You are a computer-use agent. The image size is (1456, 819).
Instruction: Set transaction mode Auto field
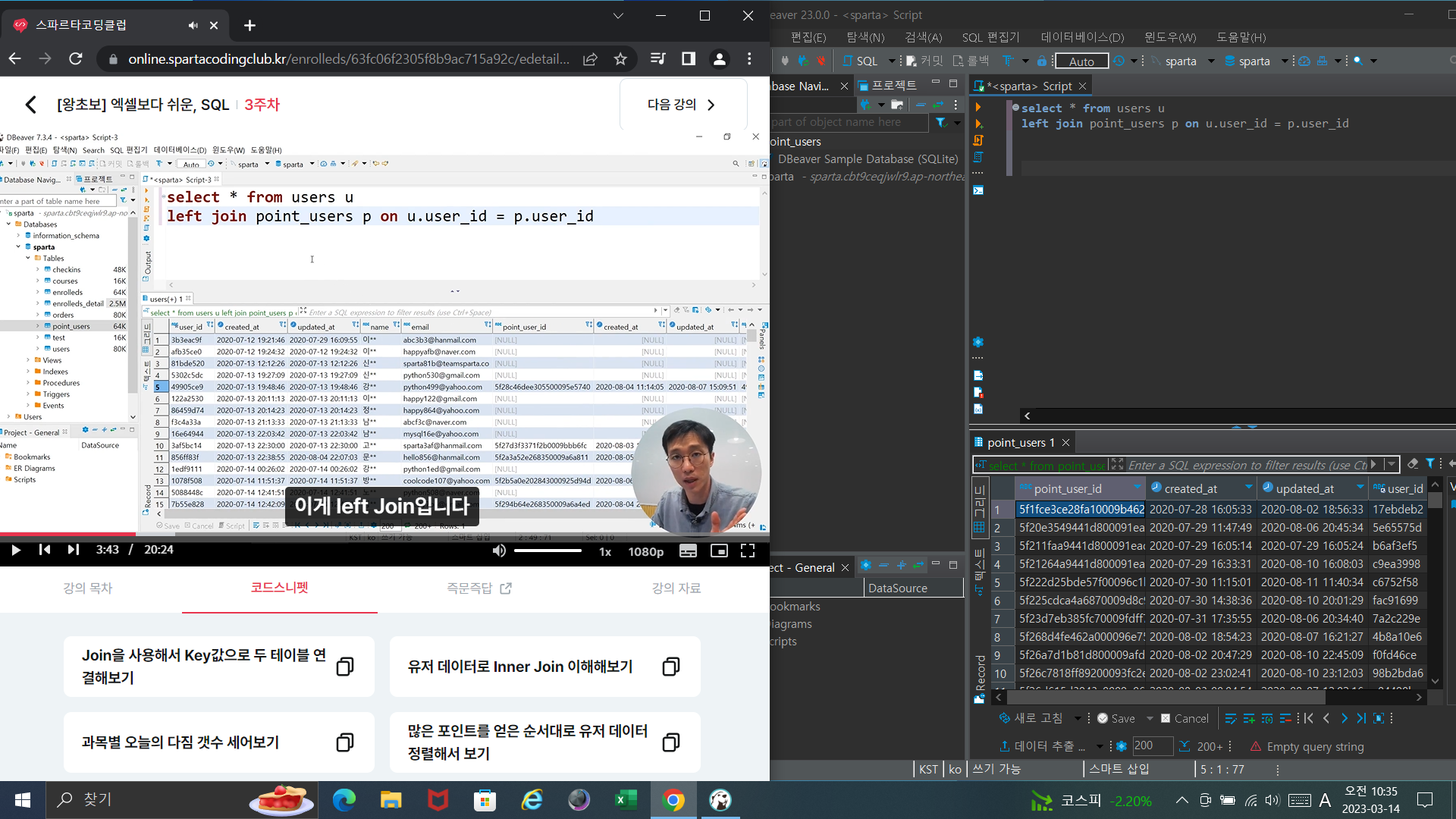click(x=1082, y=61)
